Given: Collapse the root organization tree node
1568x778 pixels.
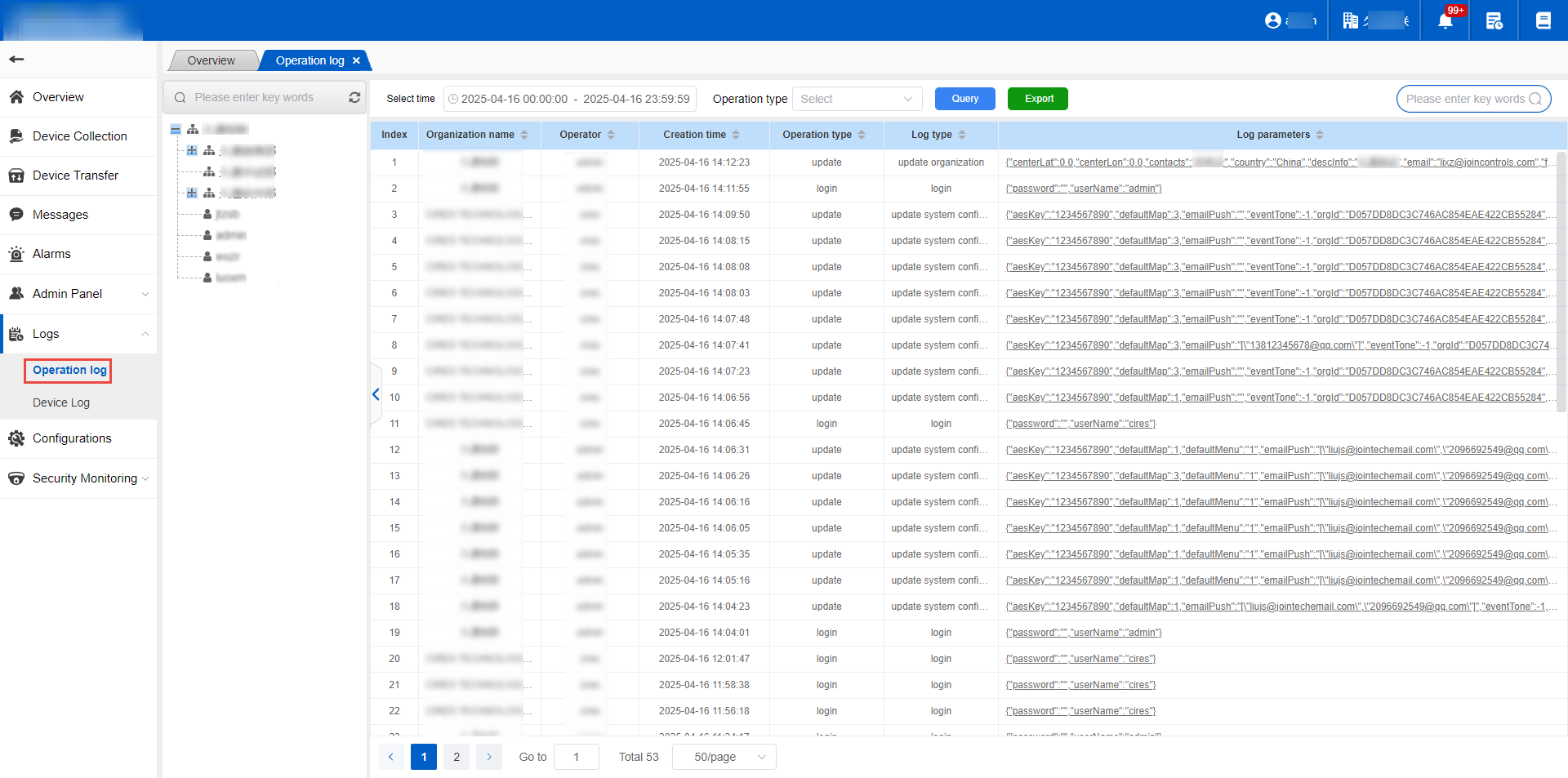Looking at the screenshot, I should 176,129.
